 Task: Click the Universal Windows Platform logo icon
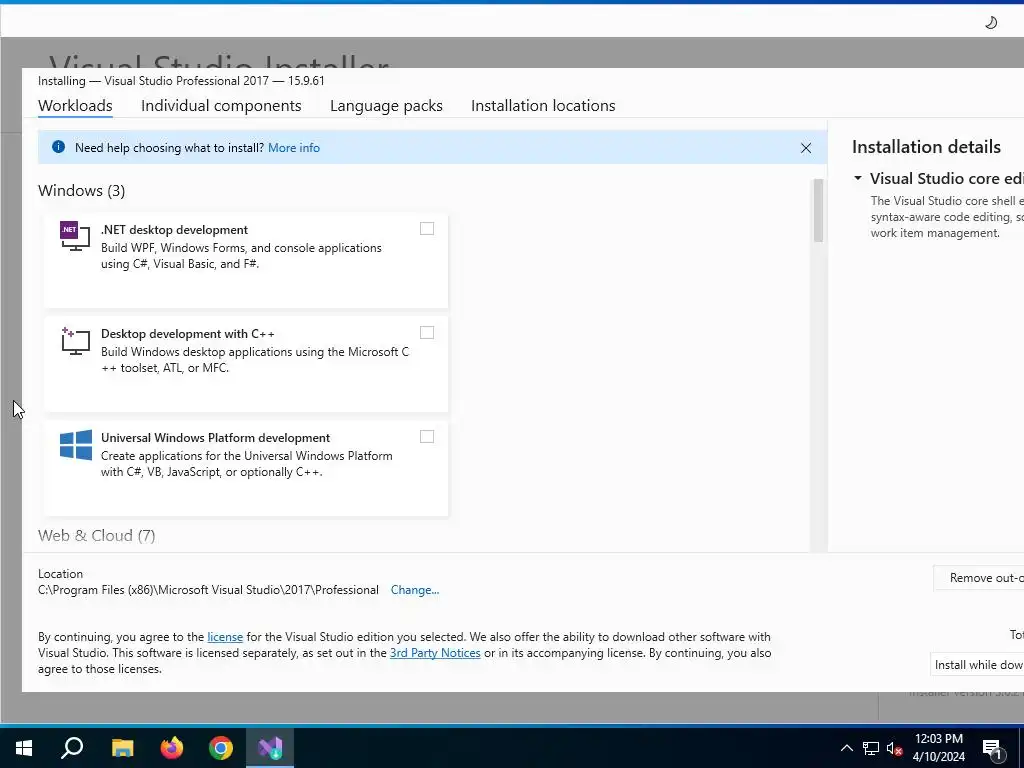click(76, 445)
